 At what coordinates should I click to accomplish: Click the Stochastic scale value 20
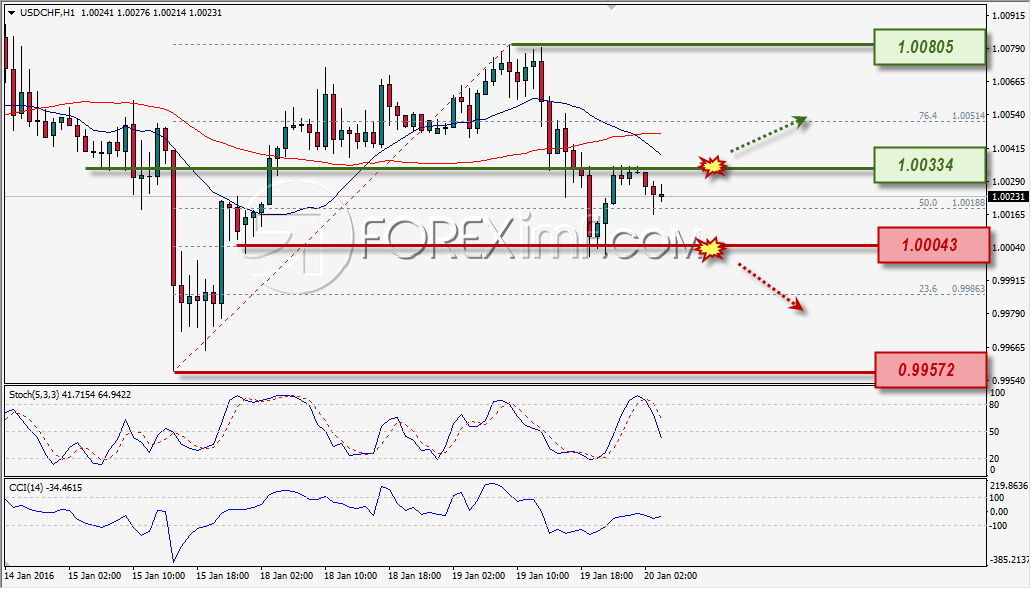pos(995,459)
